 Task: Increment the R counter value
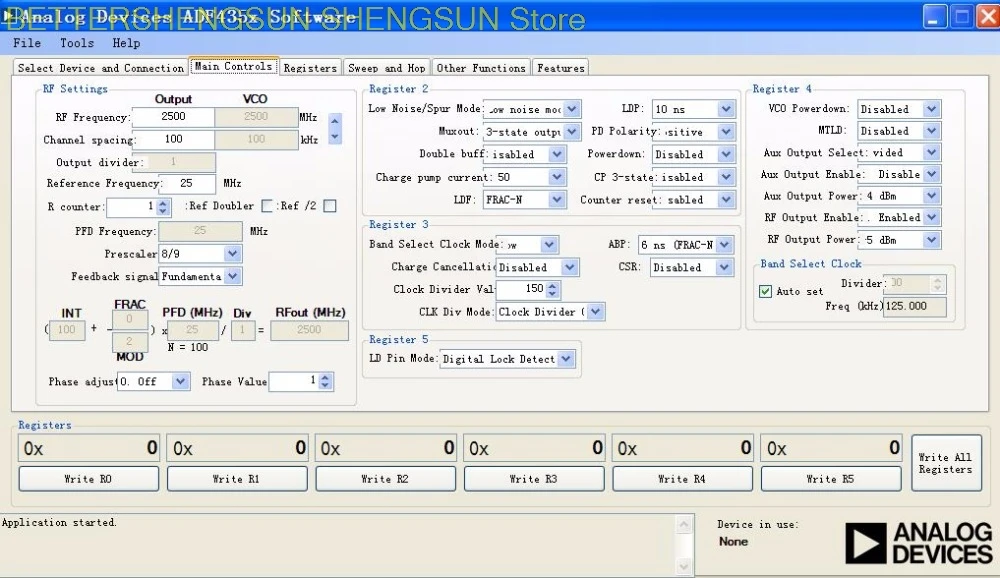[163, 203]
